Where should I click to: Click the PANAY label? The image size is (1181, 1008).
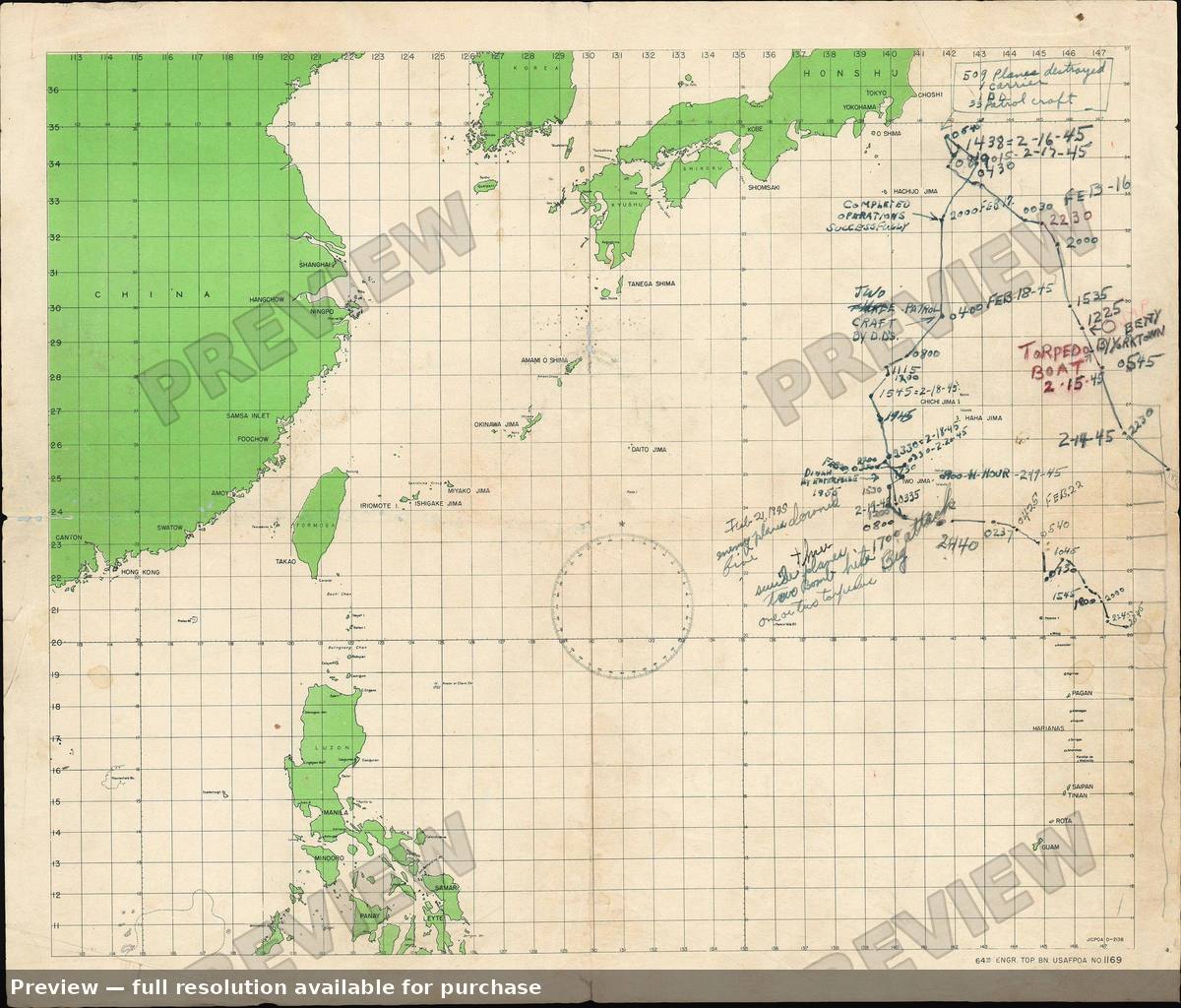coord(369,915)
